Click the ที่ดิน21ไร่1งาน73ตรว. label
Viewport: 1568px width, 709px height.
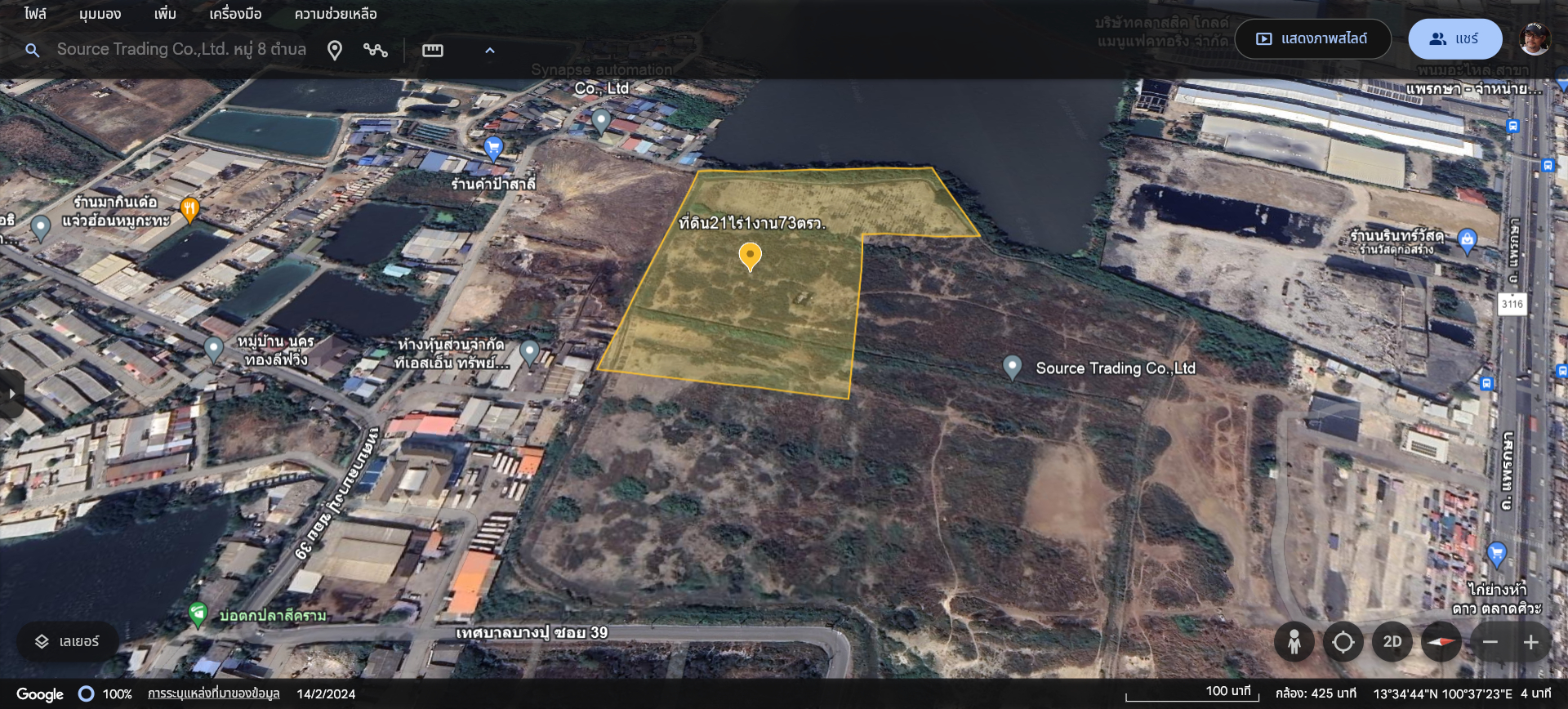(752, 223)
